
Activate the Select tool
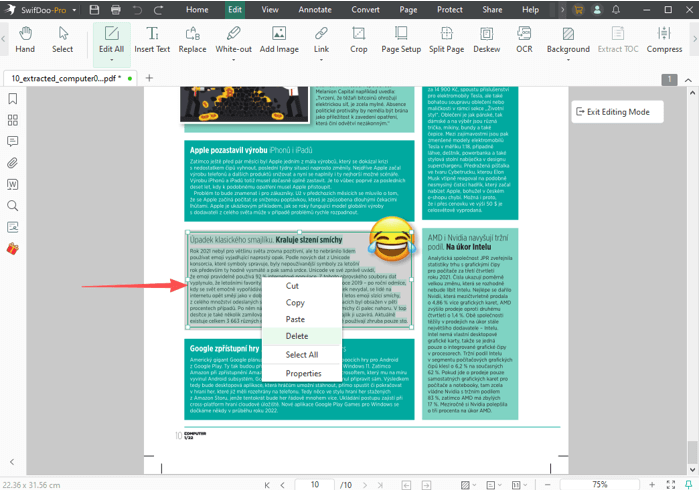point(62,40)
